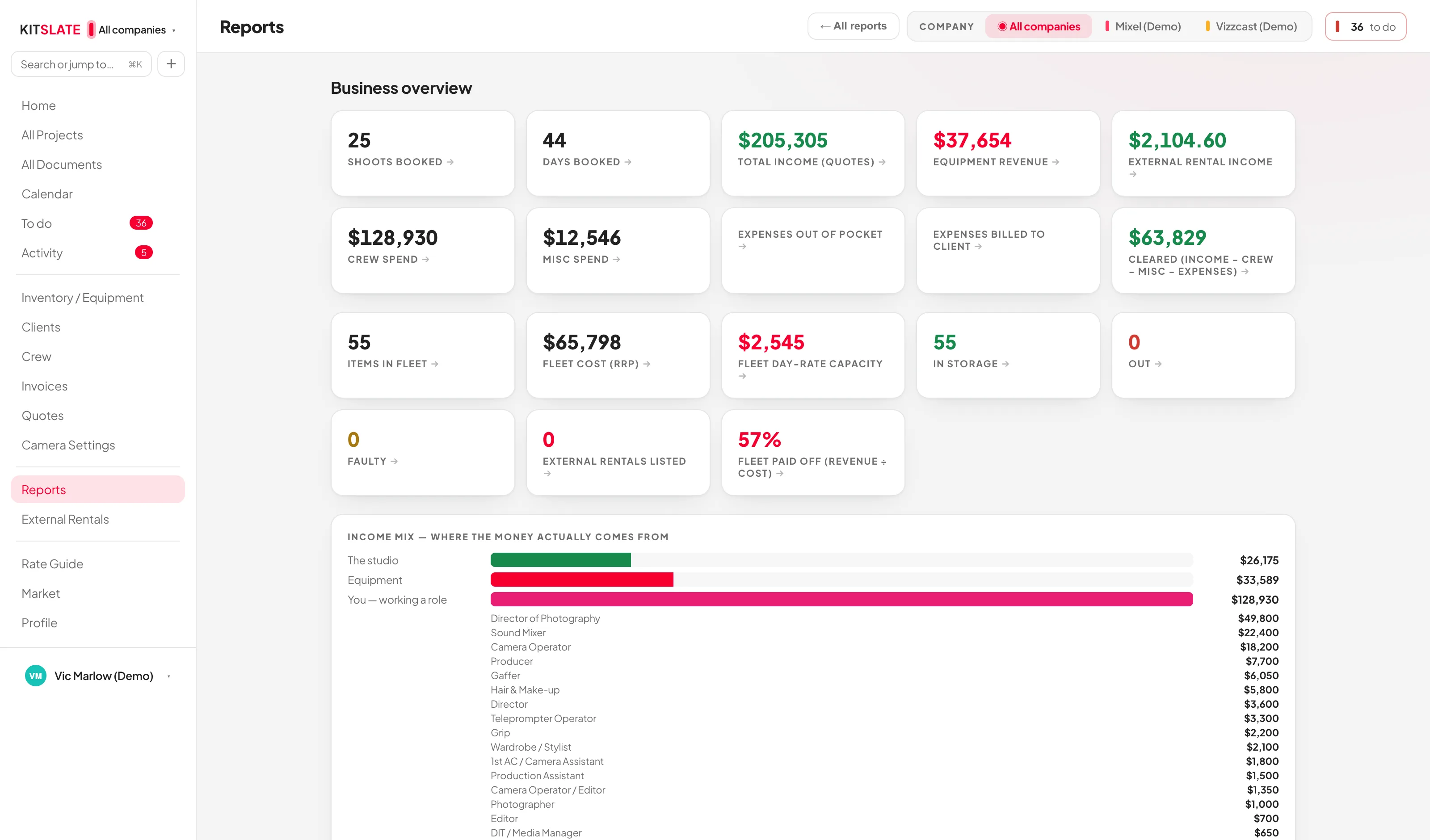Click the green The studio income bar

pos(561,560)
